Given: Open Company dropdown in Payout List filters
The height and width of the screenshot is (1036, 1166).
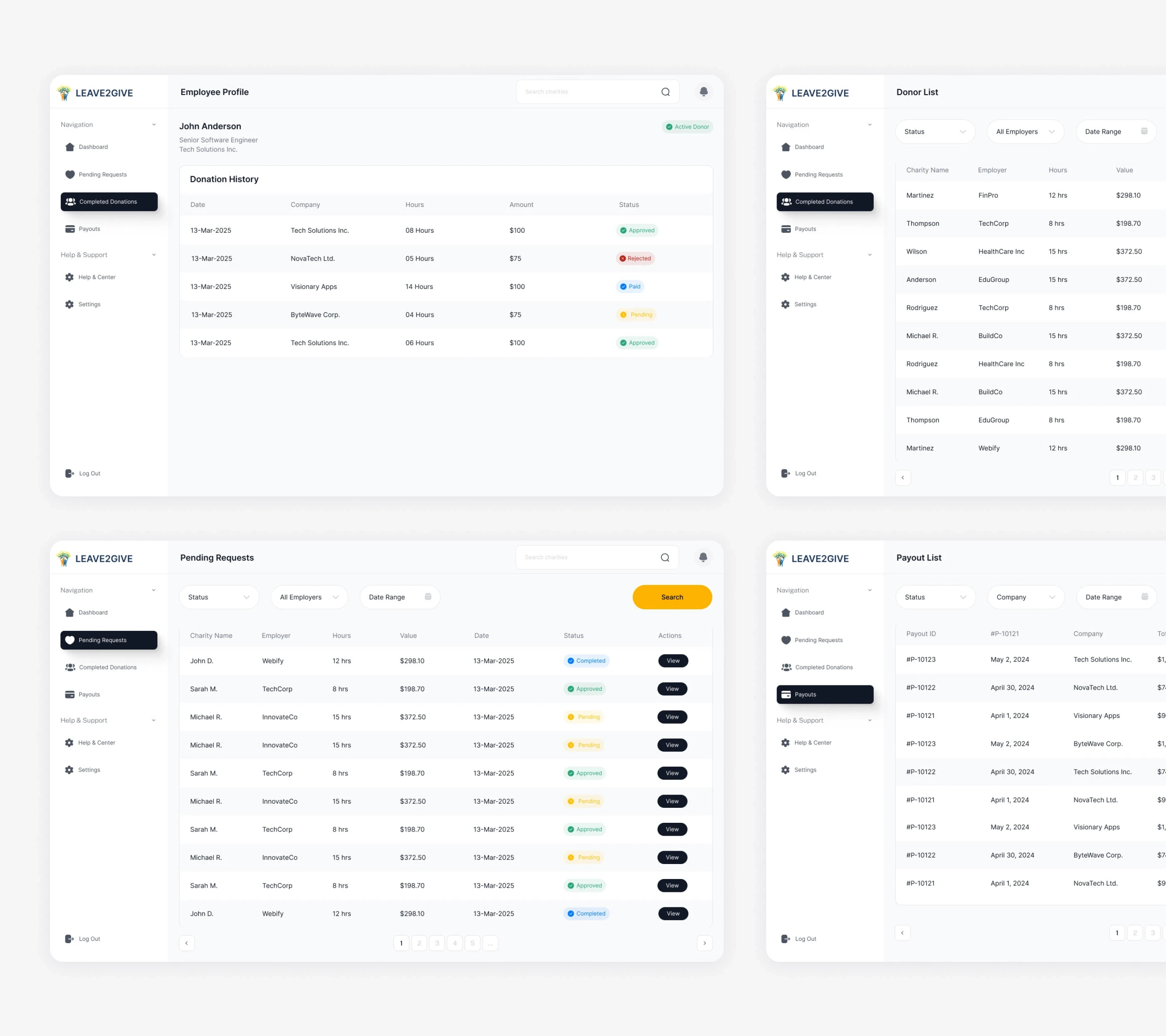Looking at the screenshot, I should (1026, 597).
